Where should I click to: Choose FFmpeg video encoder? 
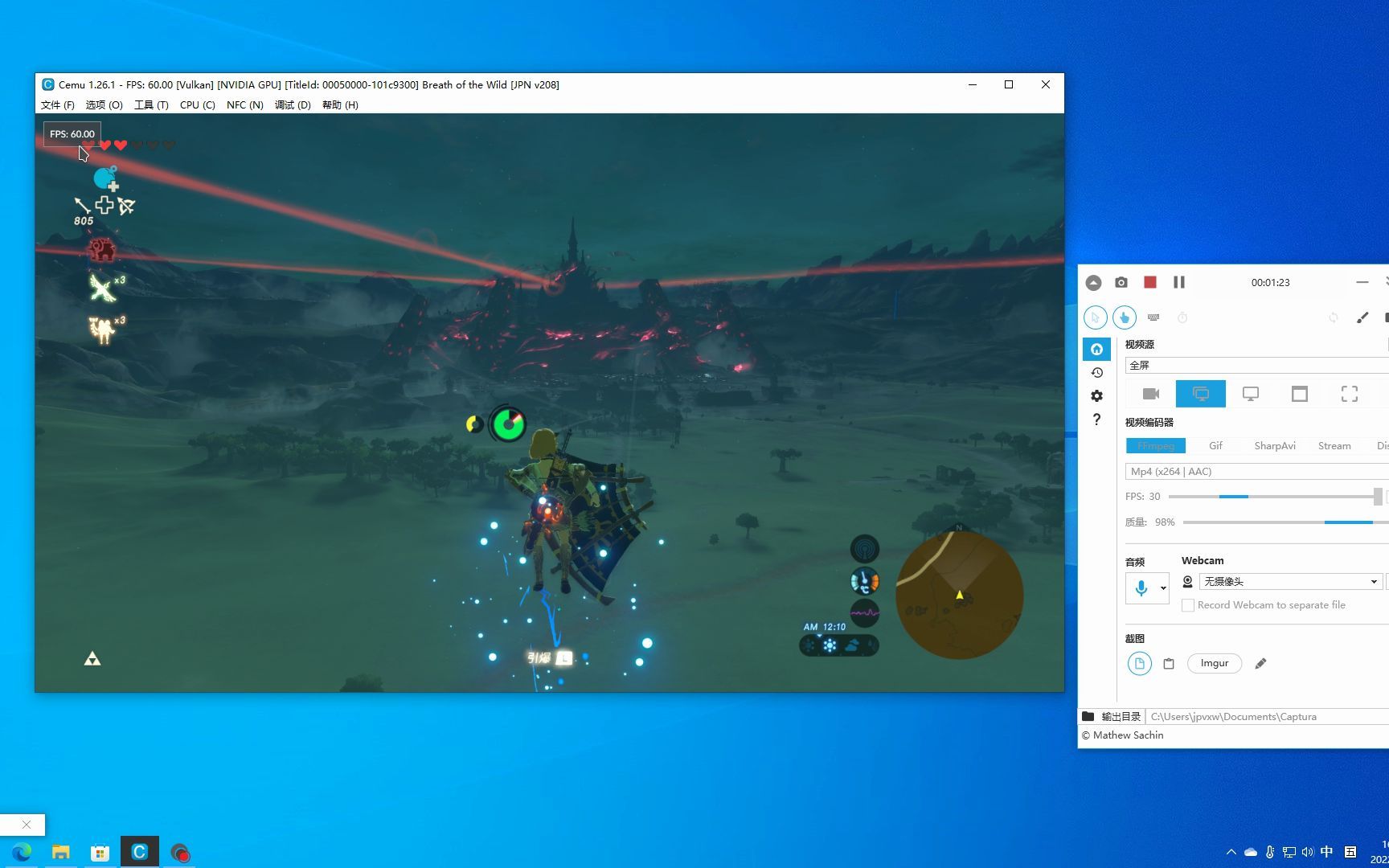click(x=1156, y=445)
